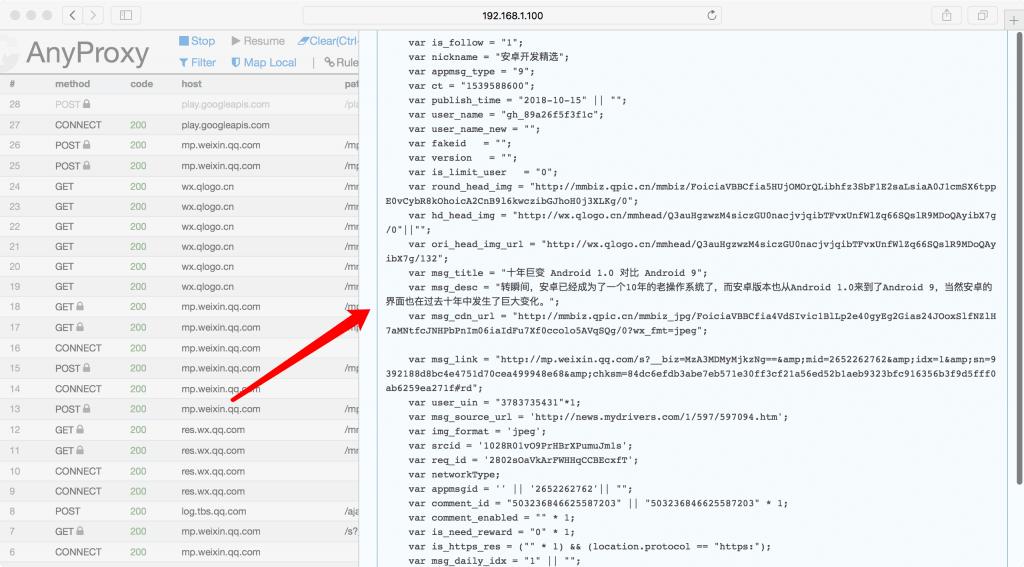This screenshot has width=1024, height=567.
Task: Select row 13 POST mp.weixin.qq.com
Action: 180,409
